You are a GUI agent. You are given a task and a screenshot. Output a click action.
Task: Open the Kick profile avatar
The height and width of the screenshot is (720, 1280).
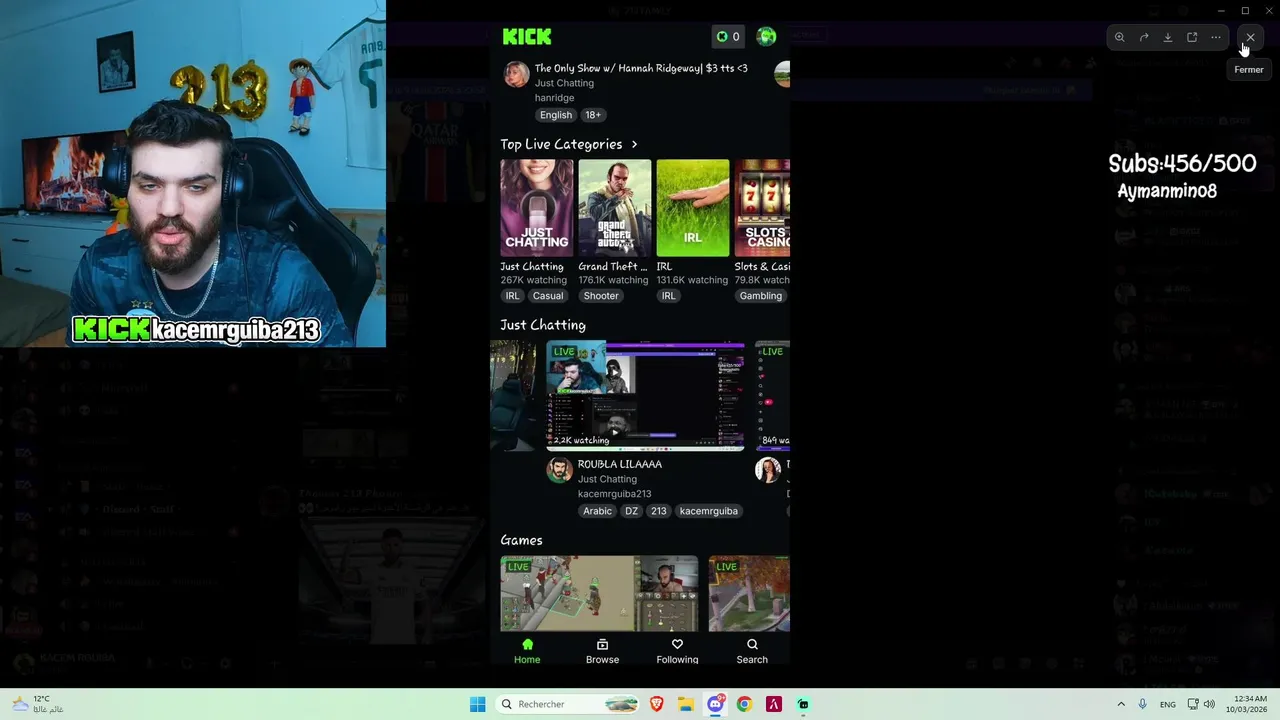tap(767, 37)
